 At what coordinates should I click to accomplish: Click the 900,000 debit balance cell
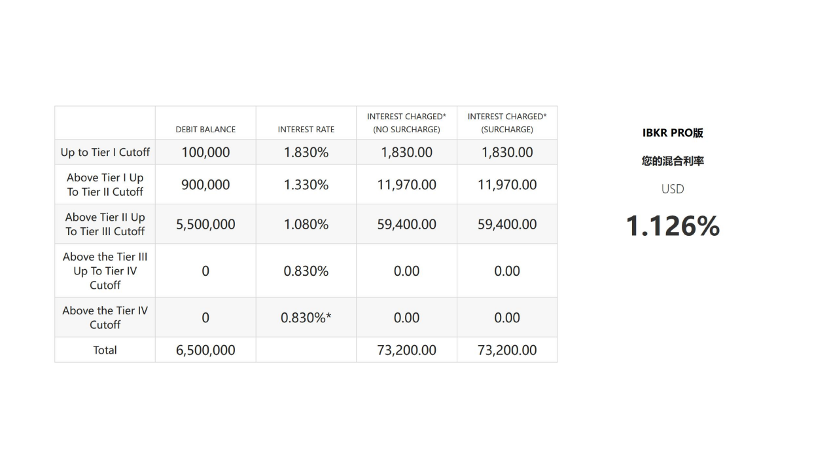point(205,184)
